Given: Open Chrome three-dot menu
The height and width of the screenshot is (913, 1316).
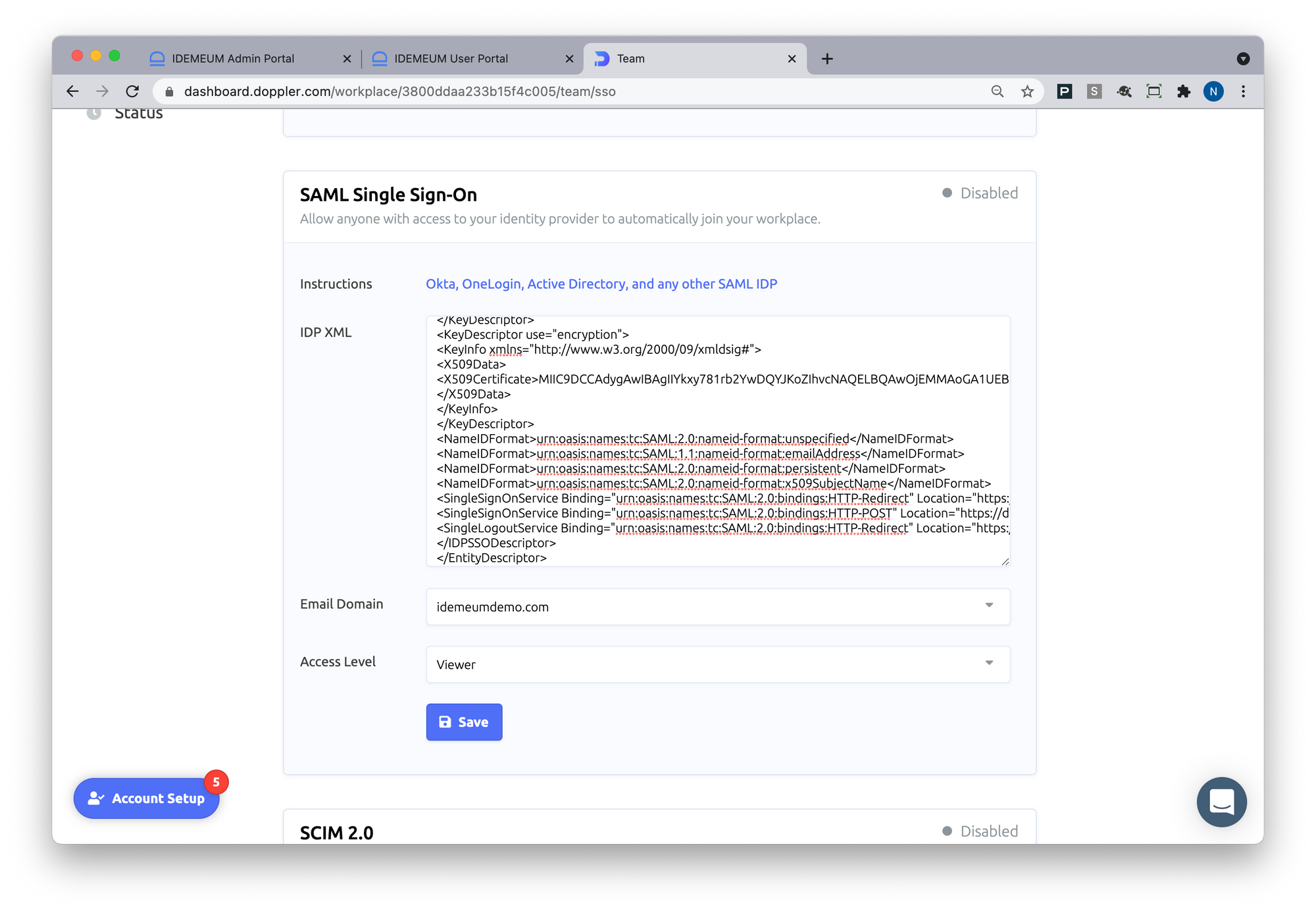Looking at the screenshot, I should click(x=1243, y=91).
